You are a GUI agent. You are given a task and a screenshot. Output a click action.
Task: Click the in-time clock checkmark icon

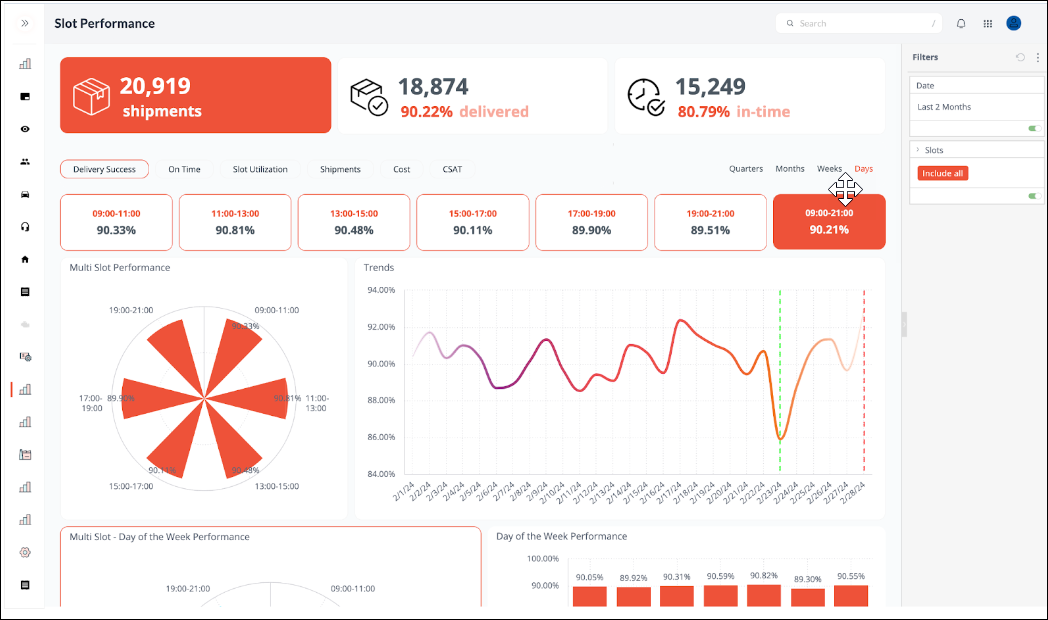pos(646,97)
